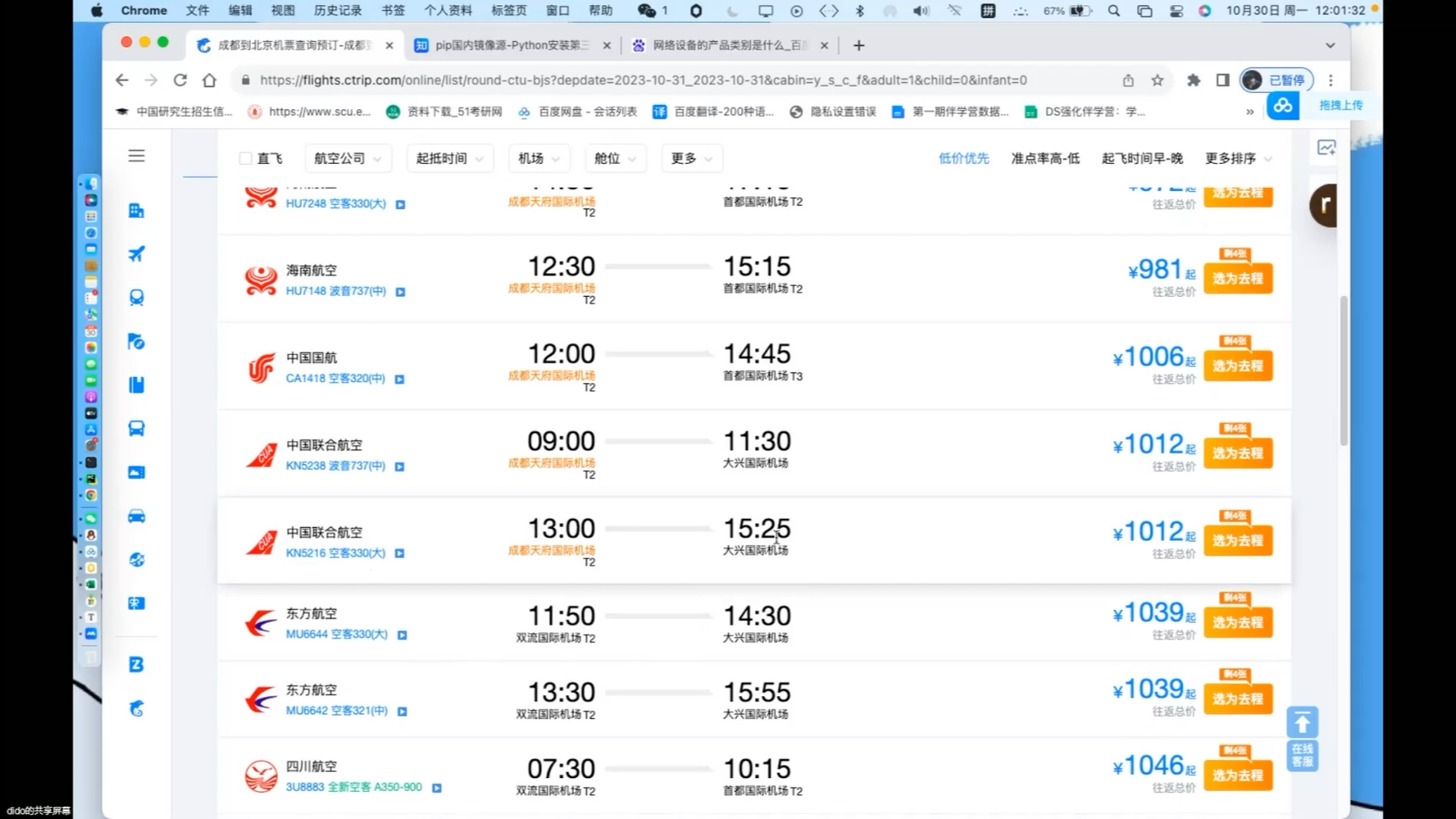The image size is (1456, 819).
Task: Select ¥981 Hainan Airlines flight 选为去程
Action: click(1238, 279)
